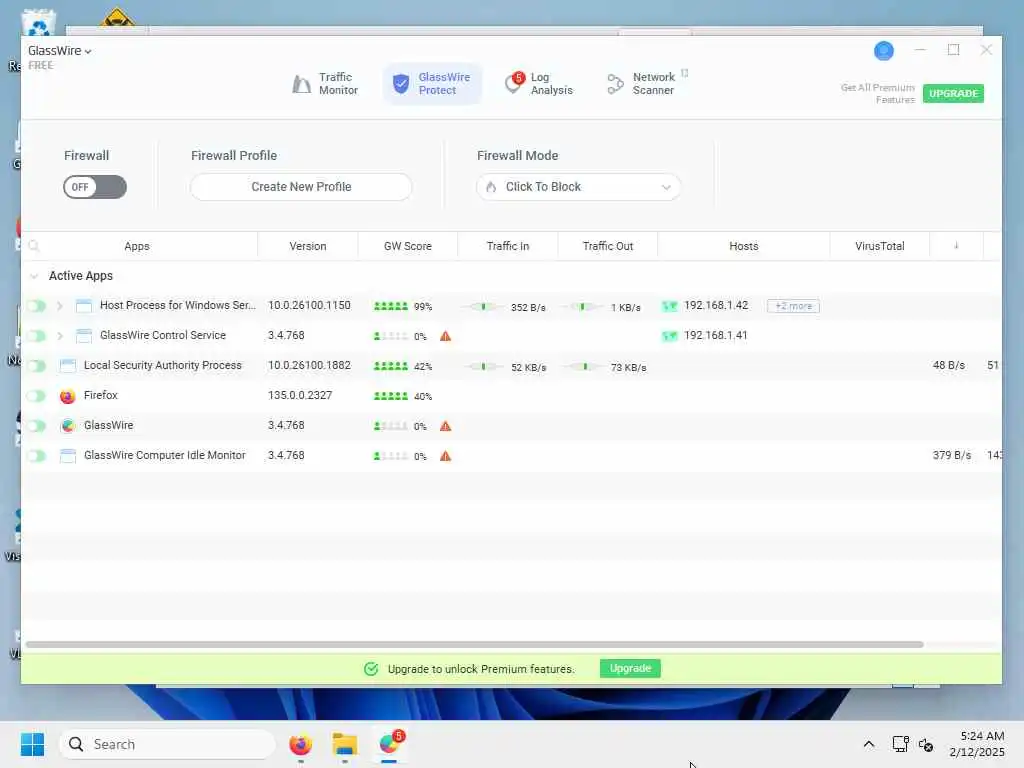Click the Log Analysis alert icon
This screenshot has height=768, width=1024.
click(514, 82)
